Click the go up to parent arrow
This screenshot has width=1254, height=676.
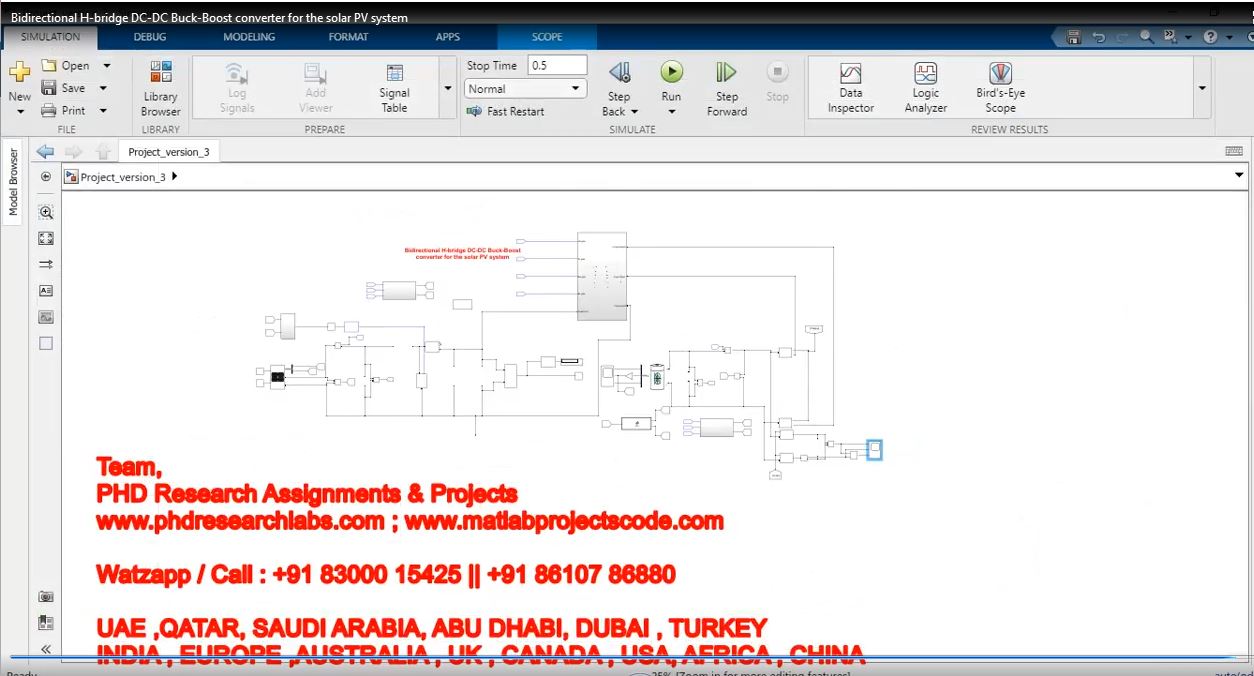tap(102, 152)
